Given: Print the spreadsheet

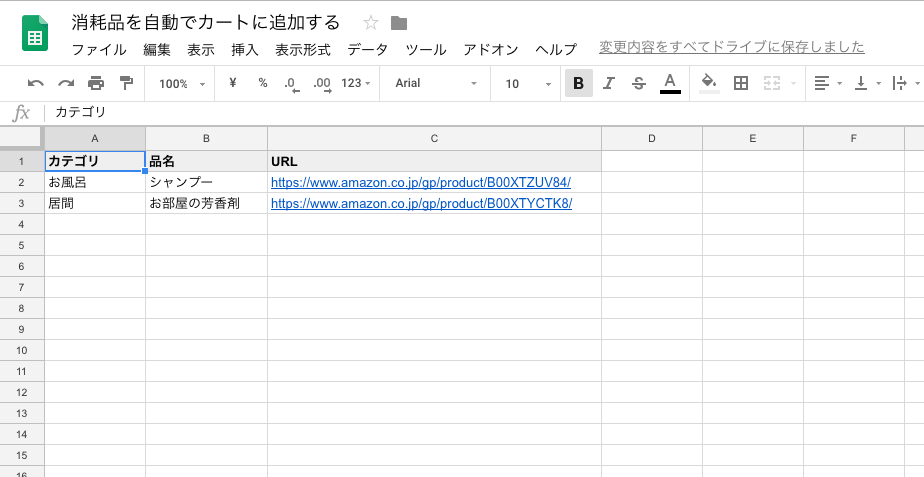Looking at the screenshot, I should 96,84.
